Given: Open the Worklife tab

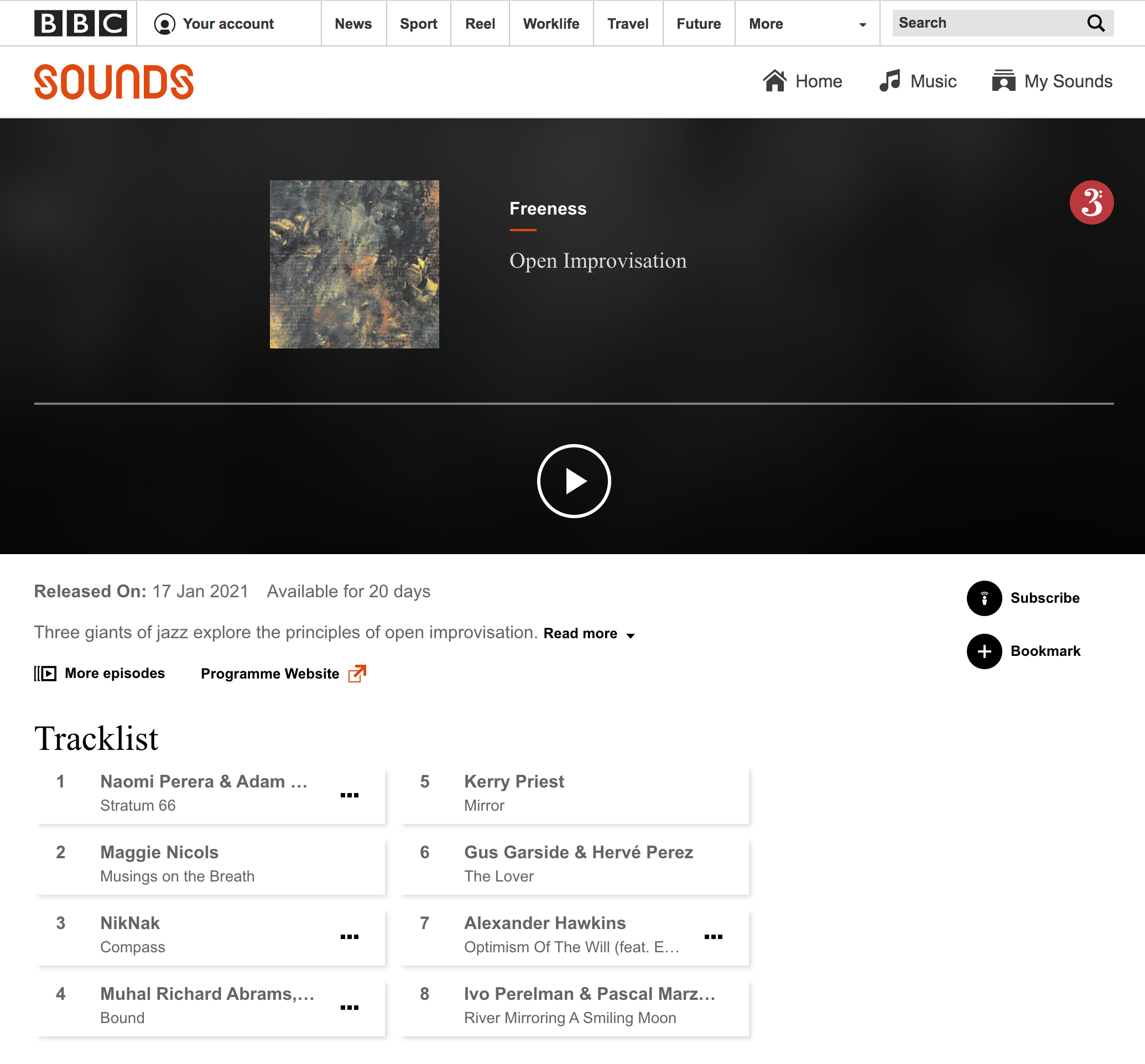Looking at the screenshot, I should pyautogui.click(x=550, y=24).
